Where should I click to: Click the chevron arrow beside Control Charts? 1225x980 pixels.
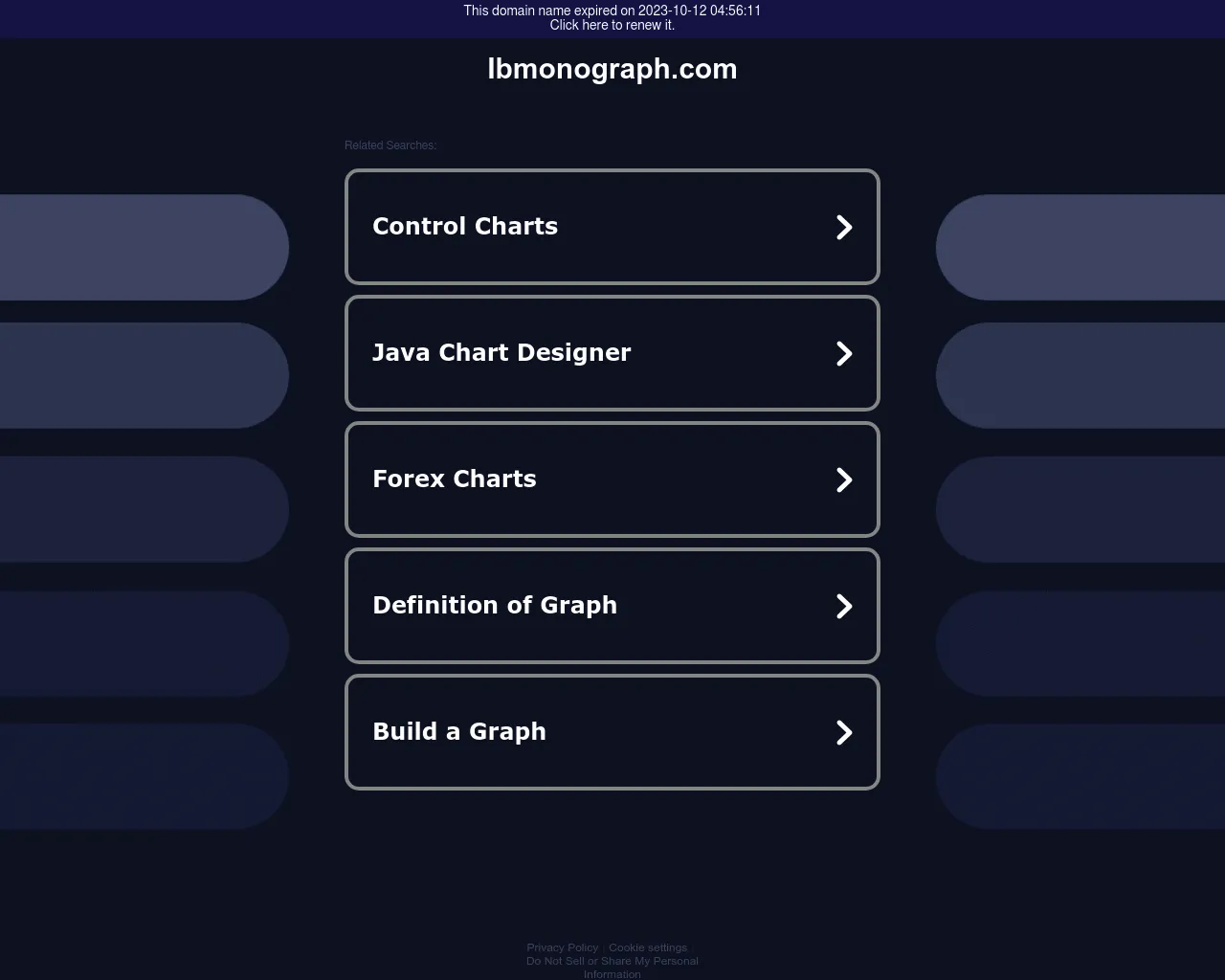(x=843, y=227)
